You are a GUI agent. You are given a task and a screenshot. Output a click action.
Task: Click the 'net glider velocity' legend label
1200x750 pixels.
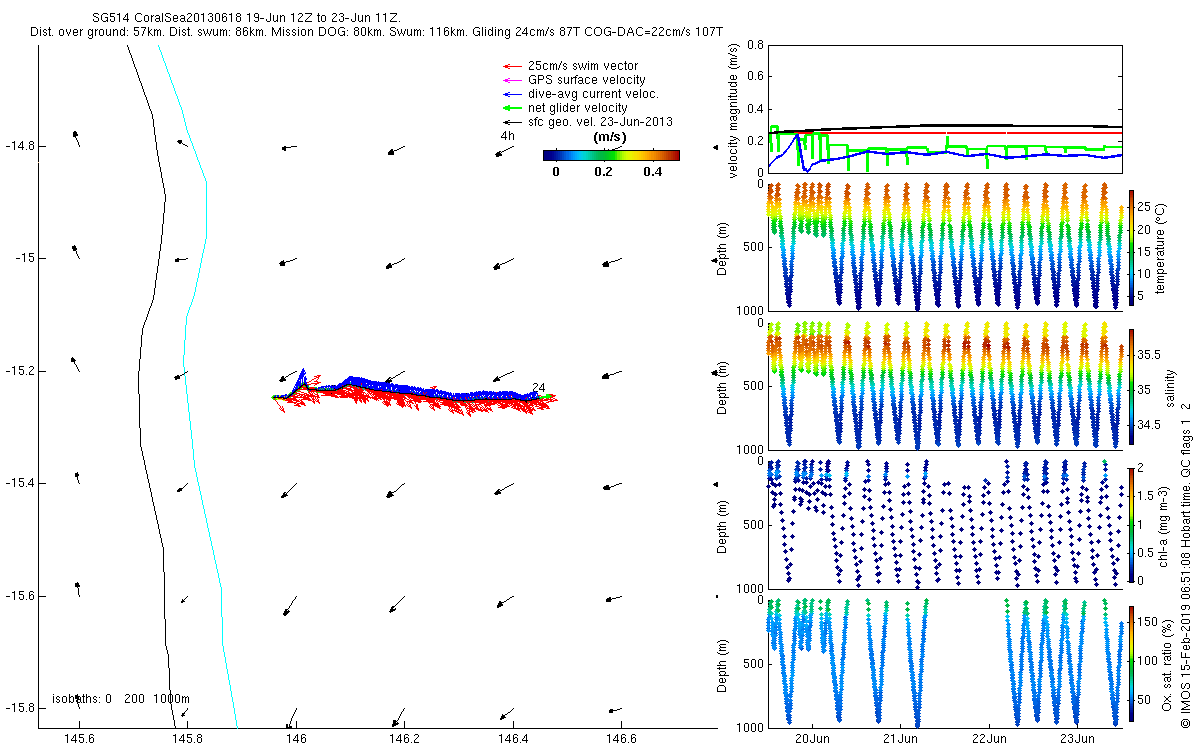(x=578, y=108)
